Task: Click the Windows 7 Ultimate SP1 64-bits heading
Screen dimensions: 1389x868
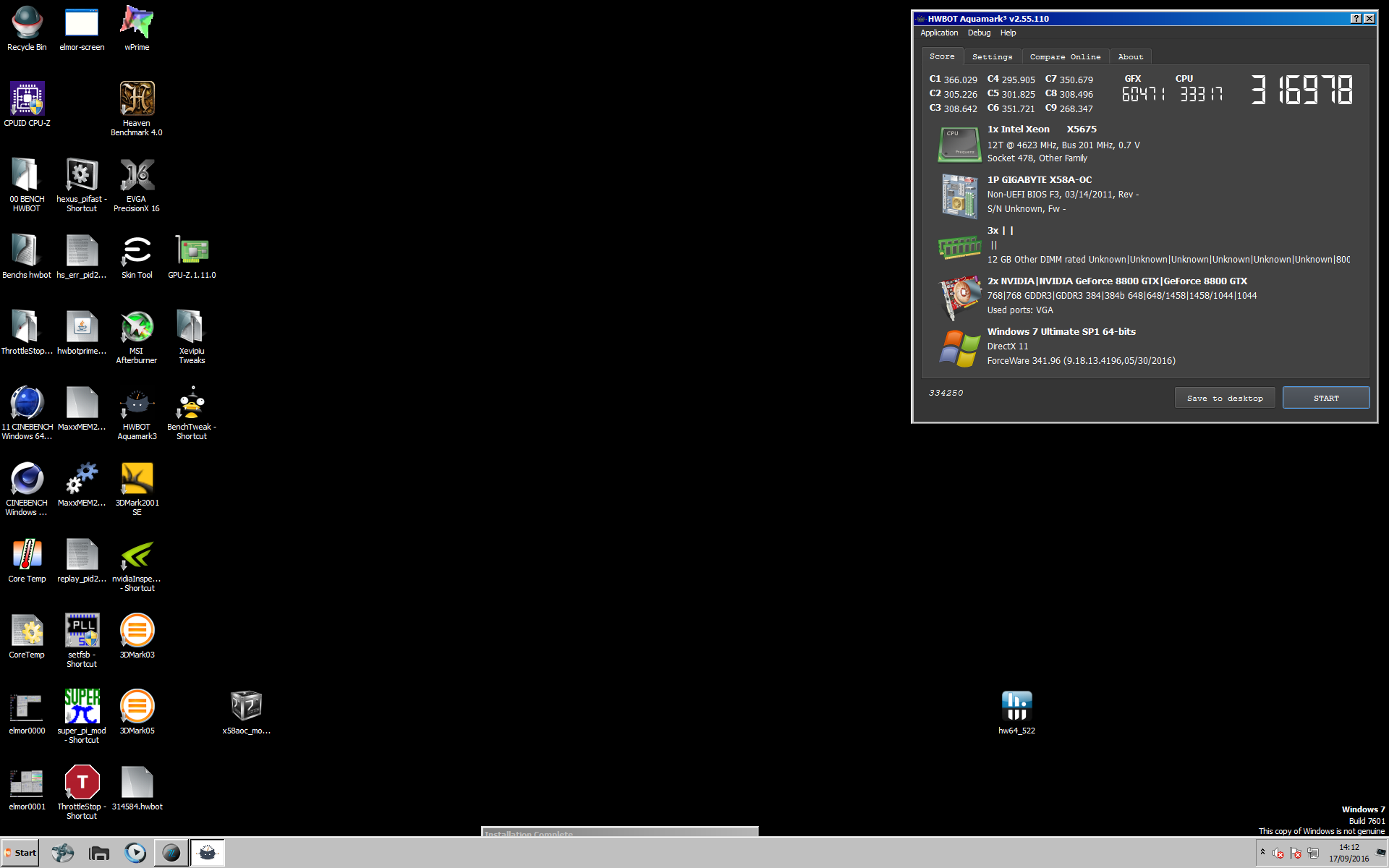Action: pyautogui.click(x=1061, y=332)
